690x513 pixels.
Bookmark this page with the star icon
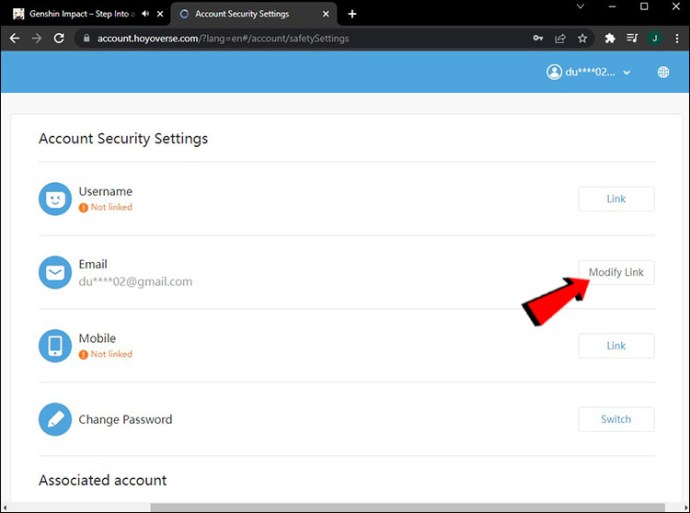[582, 38]
